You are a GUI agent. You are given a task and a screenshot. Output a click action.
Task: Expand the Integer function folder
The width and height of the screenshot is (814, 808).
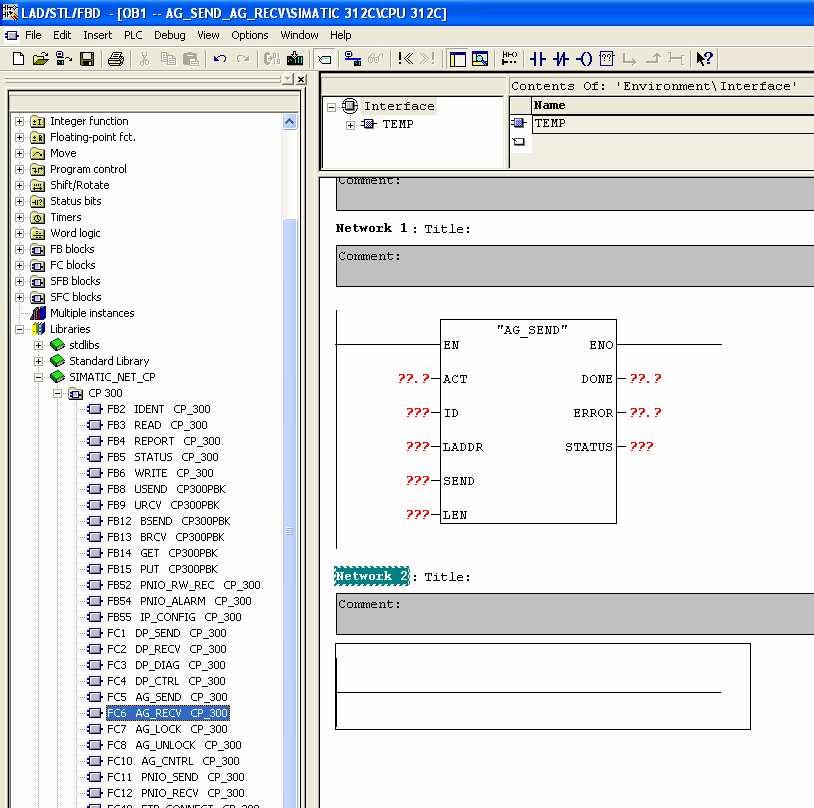19,122
